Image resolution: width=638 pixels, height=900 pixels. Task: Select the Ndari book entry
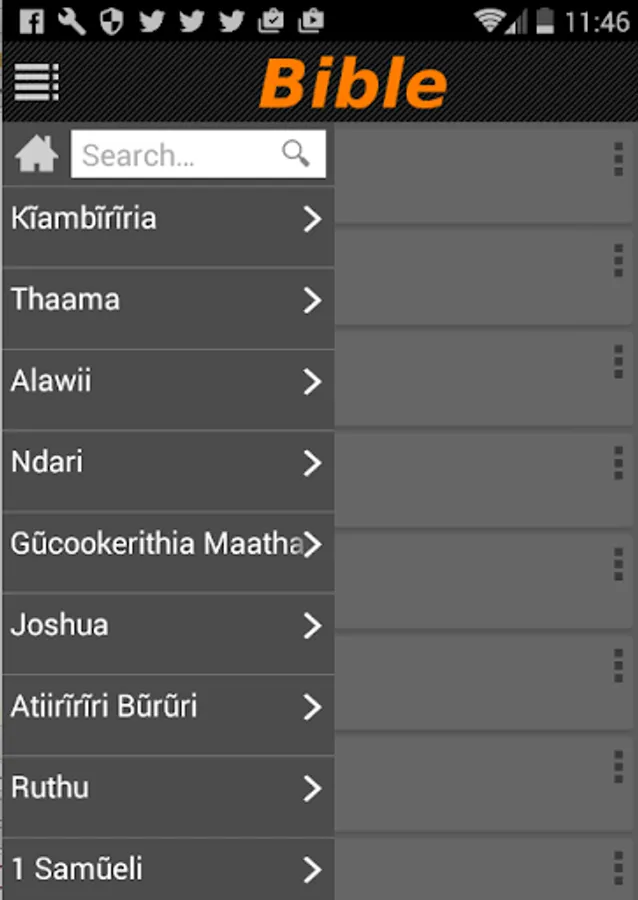pyautogui.click(x=150, y=463)
